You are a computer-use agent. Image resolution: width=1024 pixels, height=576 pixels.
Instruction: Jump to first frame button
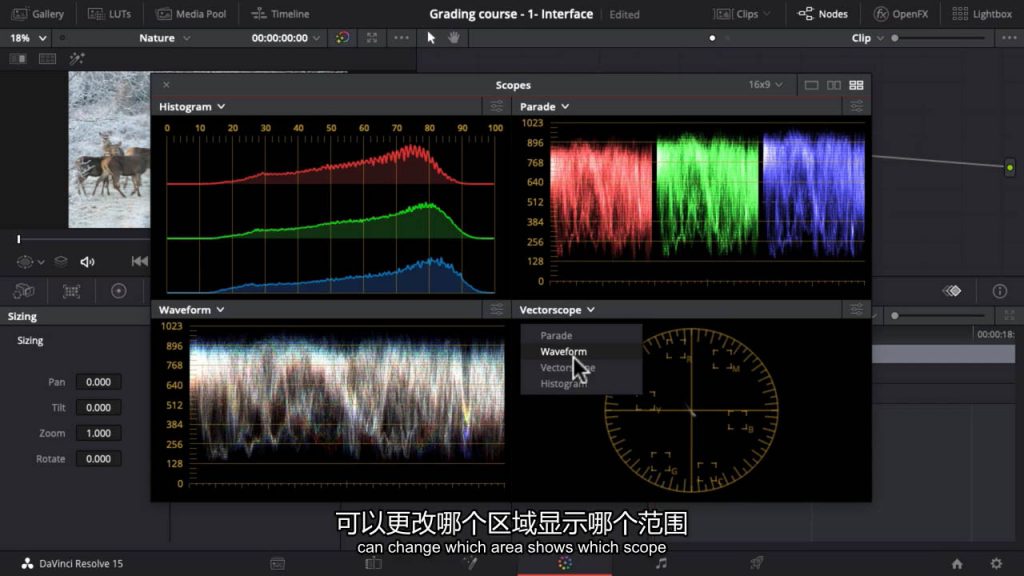pyautogui.click(x=140, y=261)
